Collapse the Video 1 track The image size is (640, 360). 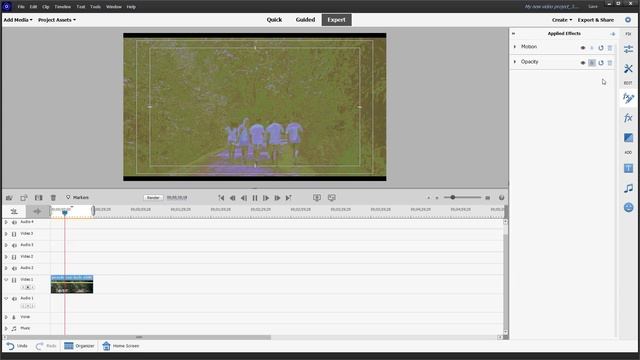6,280
